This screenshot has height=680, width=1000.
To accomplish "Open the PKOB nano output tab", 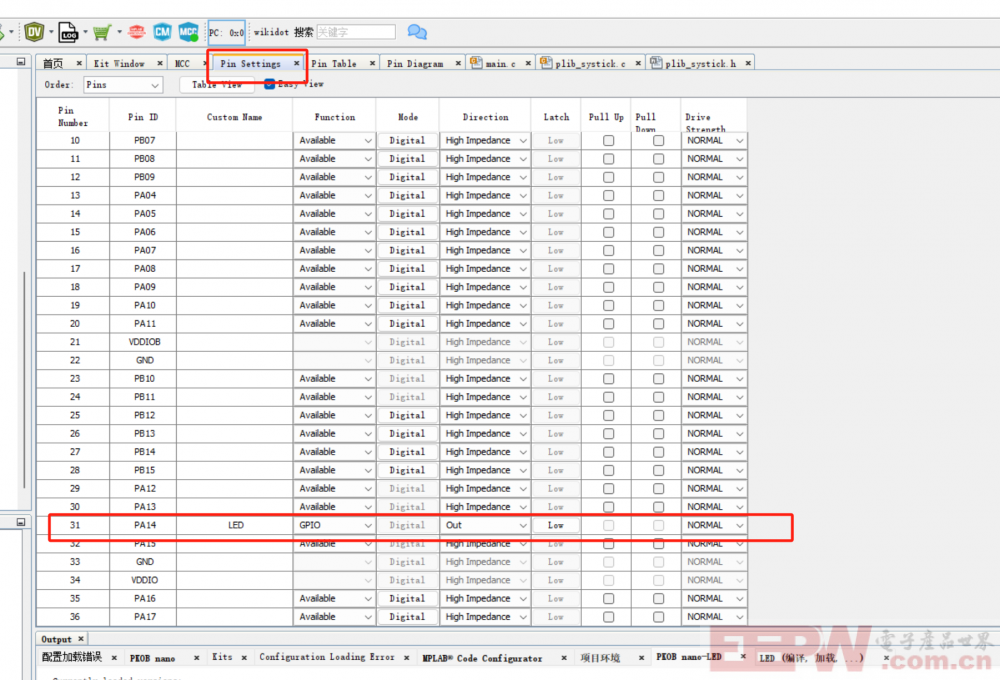I will [152, 658].
